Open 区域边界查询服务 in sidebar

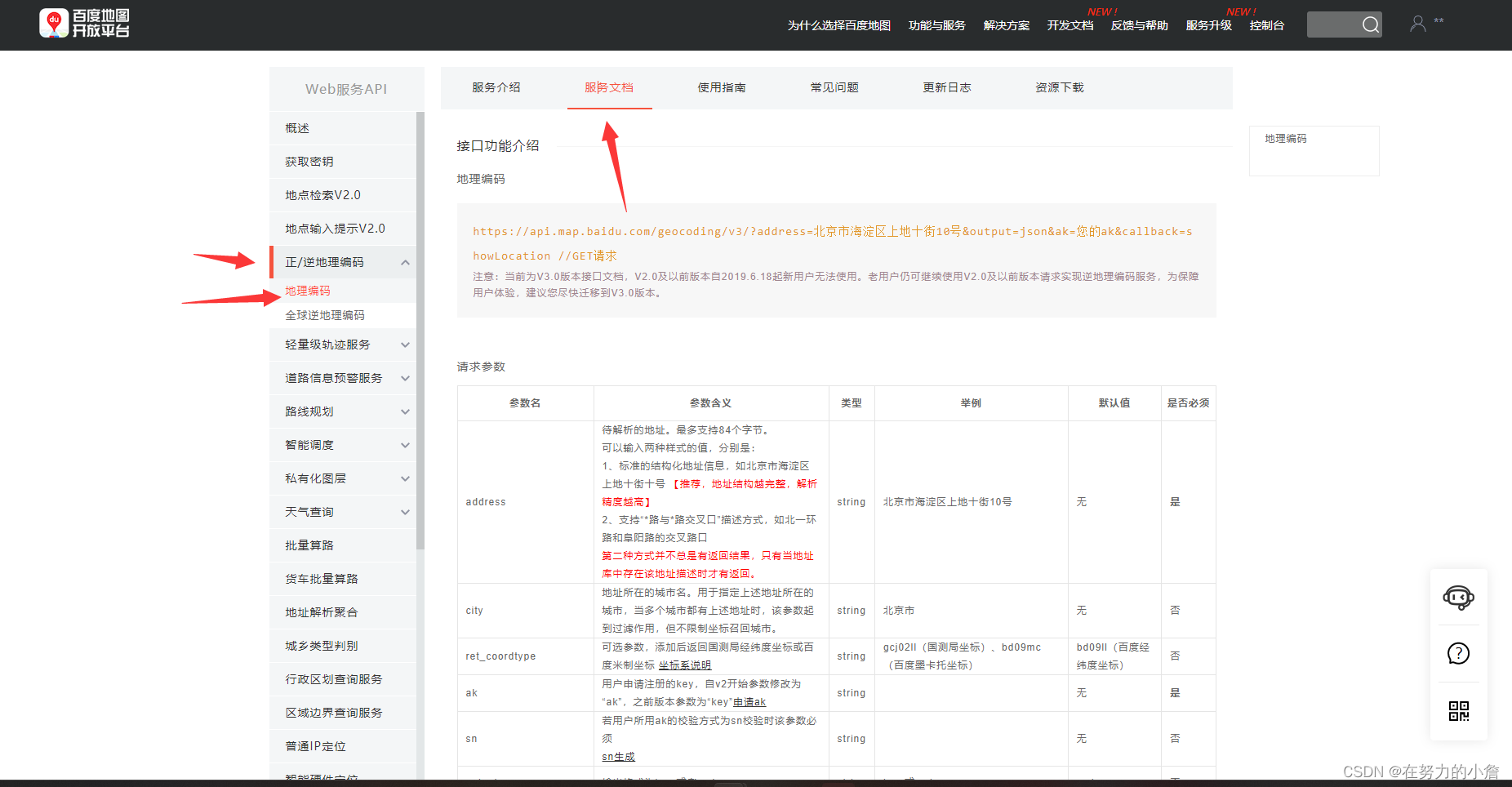pos(343,713)
